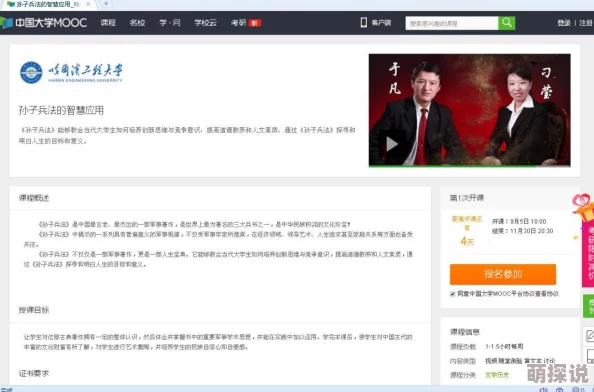Toggle the 同意中国大学MOOC平台协议 checkbox
Screen dimensions: 594x392
[x=452, y=294]
